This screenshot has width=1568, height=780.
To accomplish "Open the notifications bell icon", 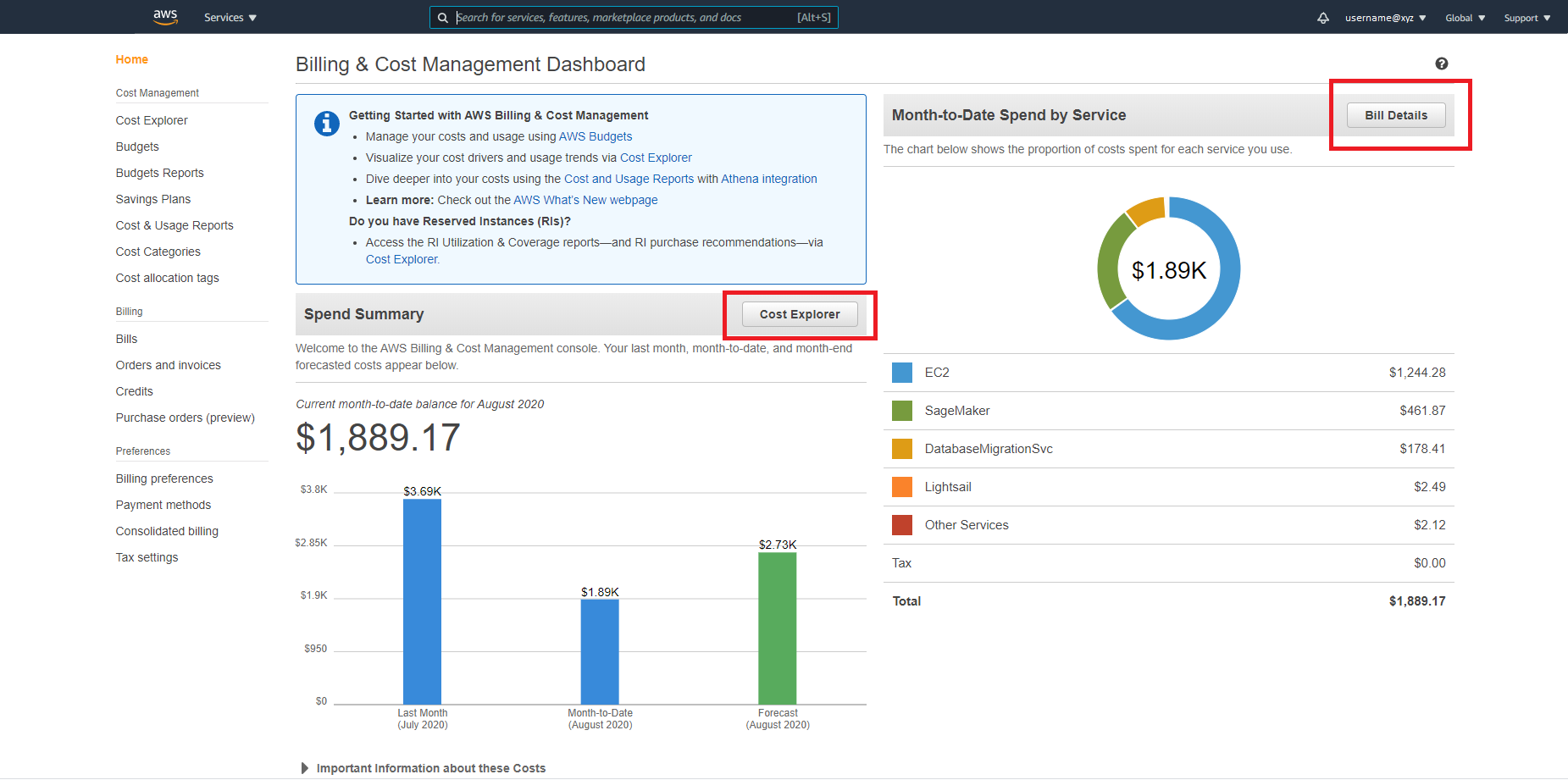I will tap(1323, 18).
